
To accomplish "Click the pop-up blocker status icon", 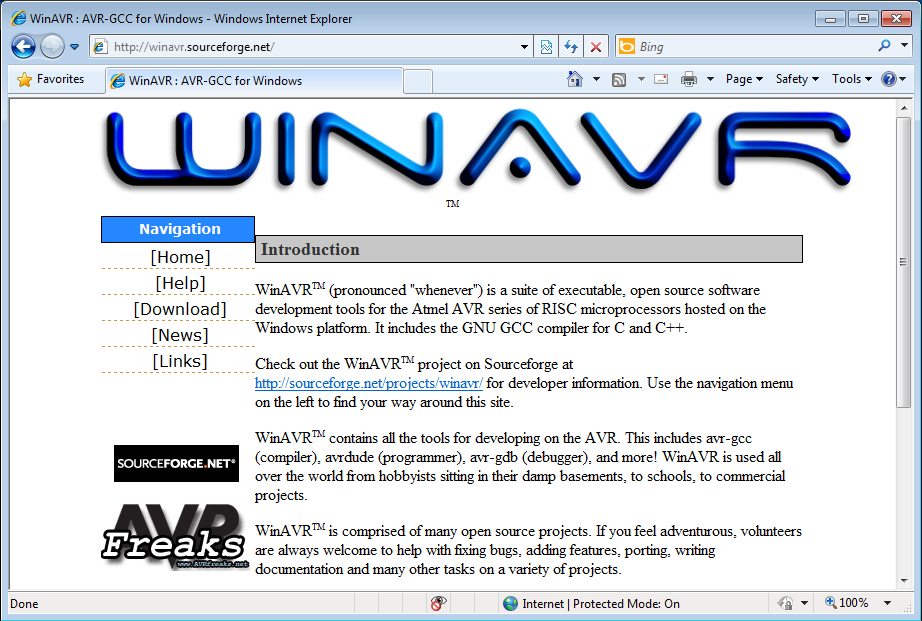I will (x=438, y=603).
